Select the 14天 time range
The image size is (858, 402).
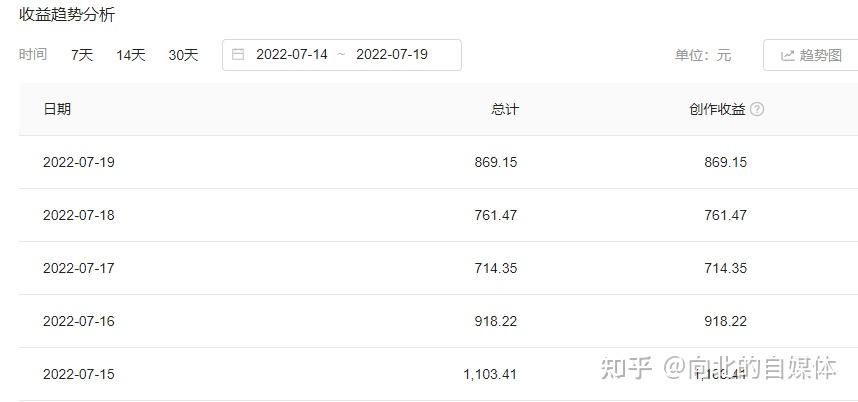131,55
